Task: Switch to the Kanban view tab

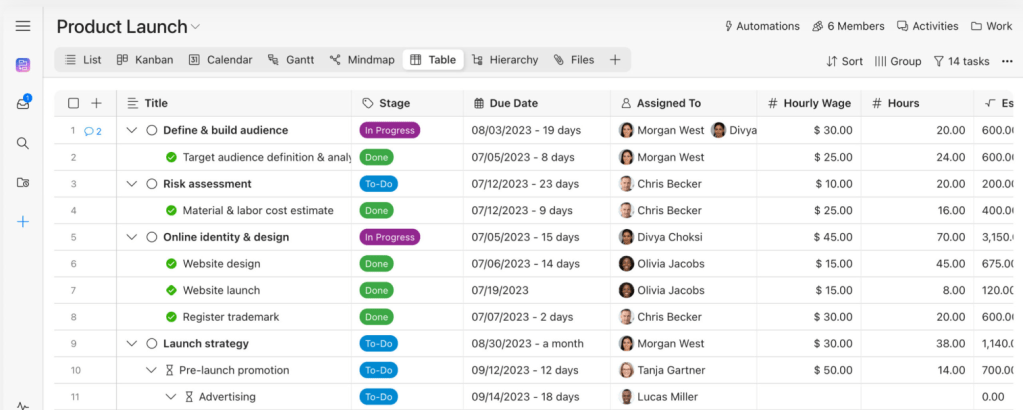Action: [x=145, y=60]
